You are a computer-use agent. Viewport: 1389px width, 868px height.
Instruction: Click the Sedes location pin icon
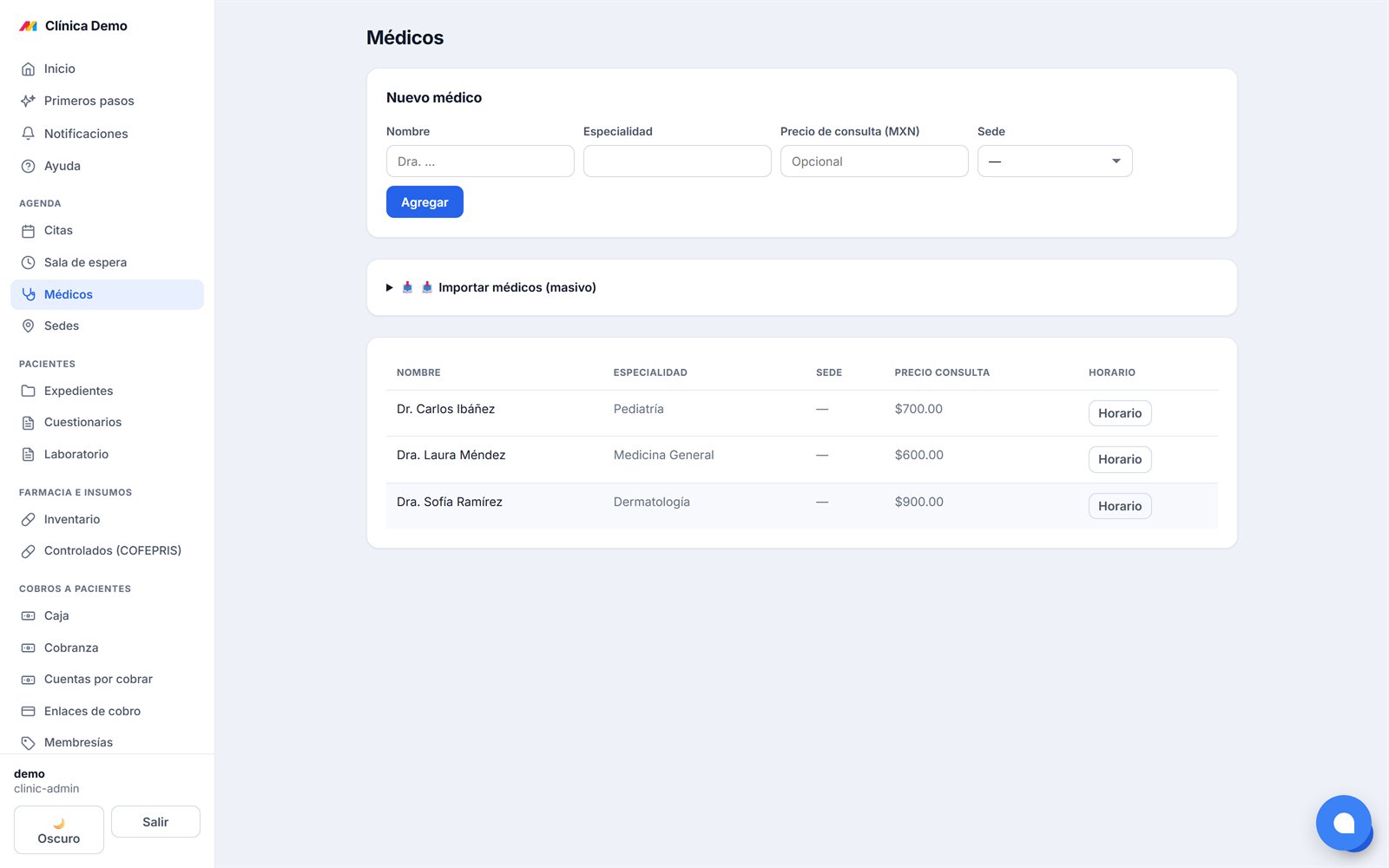click(28, 325)
